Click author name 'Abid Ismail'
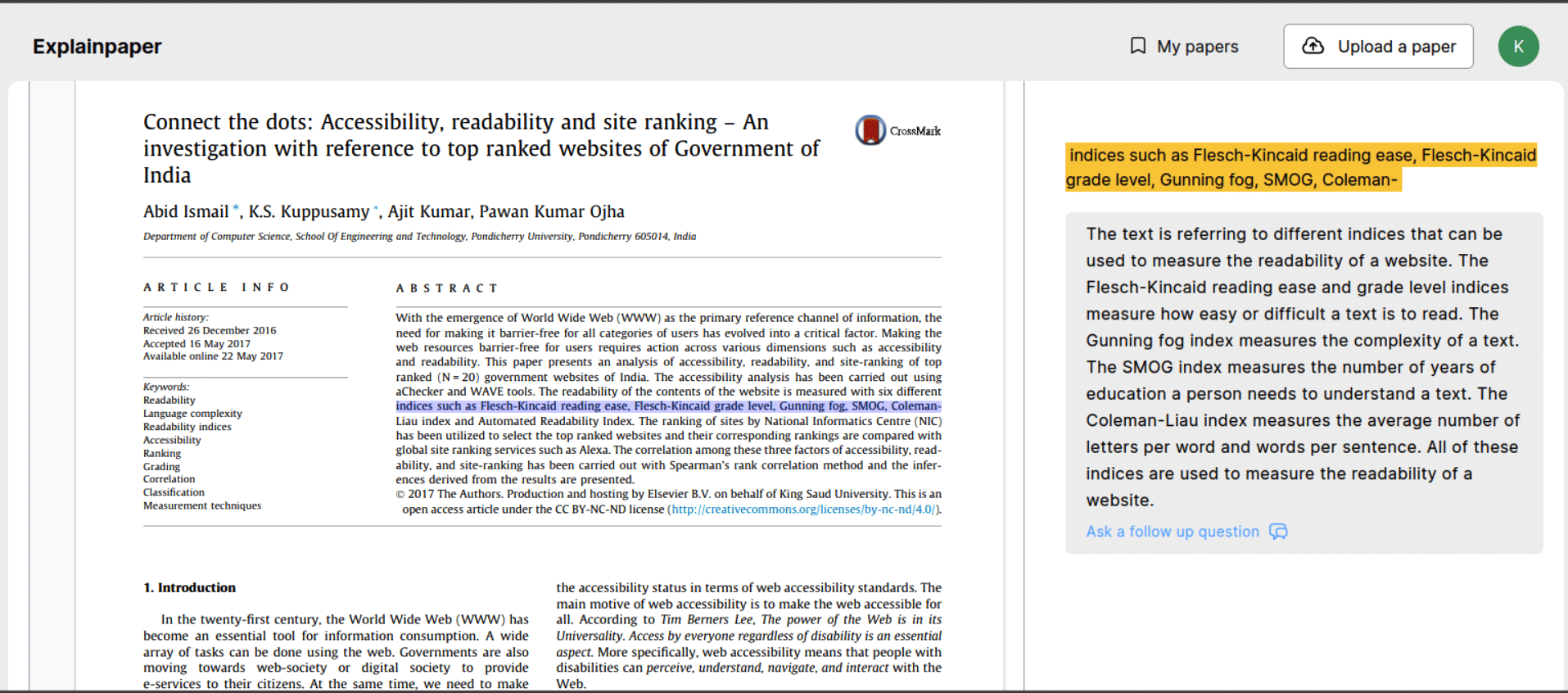Image resolution: width=1568 pixels, height=693 pixels. 186,211
